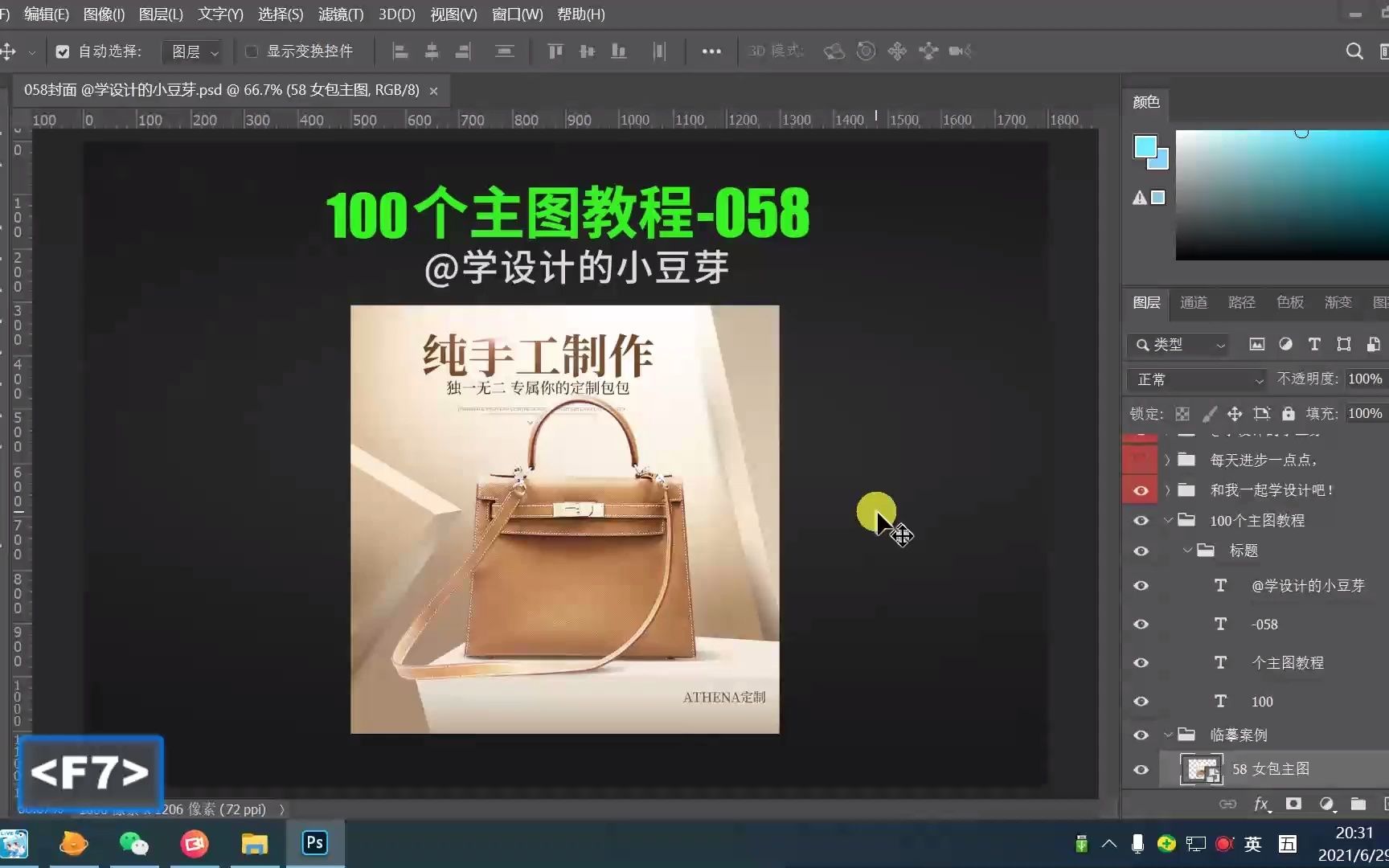The width and height of the screenshot is (1389, 868).
Task: Click the 3D roll icon
Action: coord(866,51)
